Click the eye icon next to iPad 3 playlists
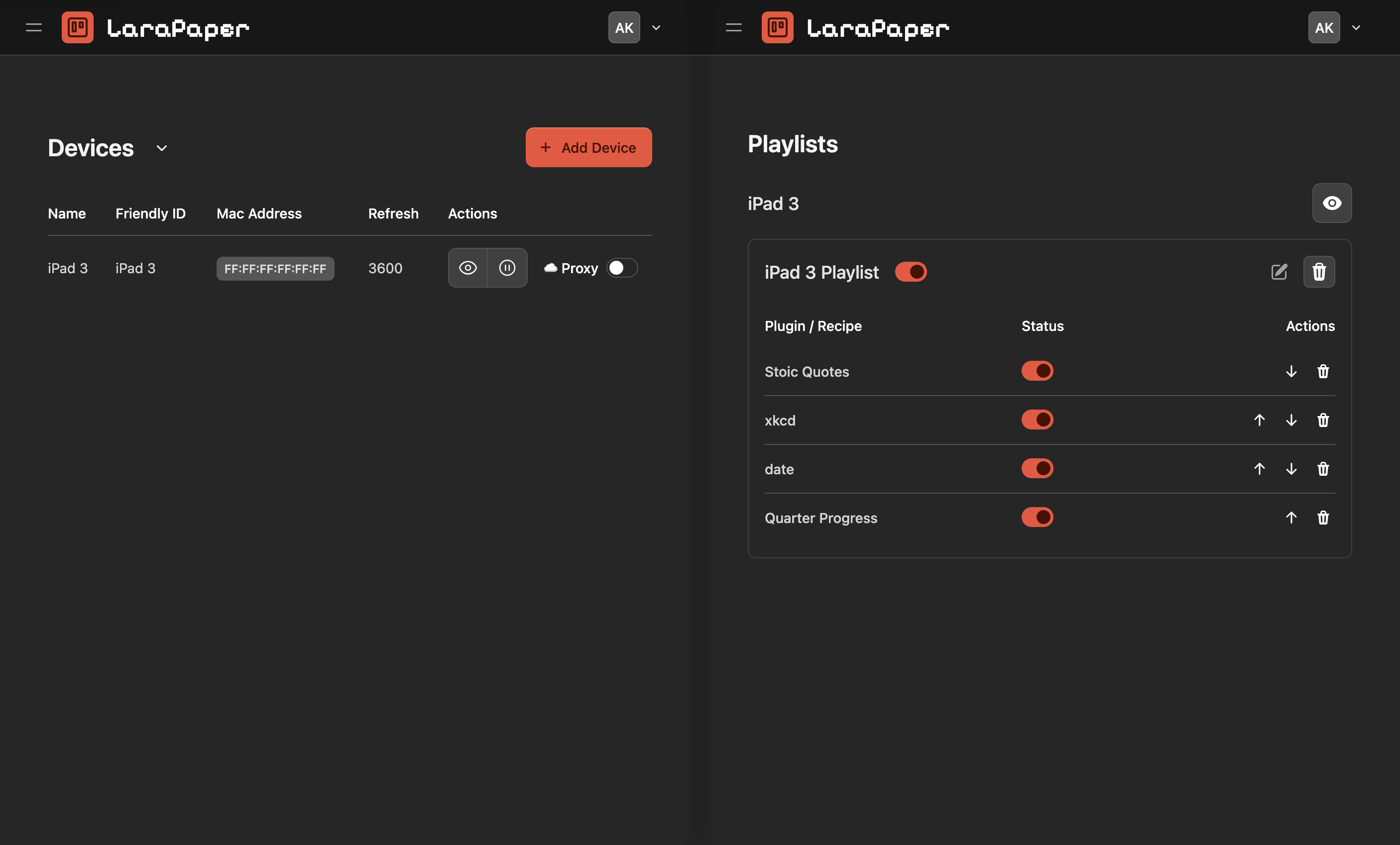Screen dimensions: 1400x845 tap(1332, 204)
